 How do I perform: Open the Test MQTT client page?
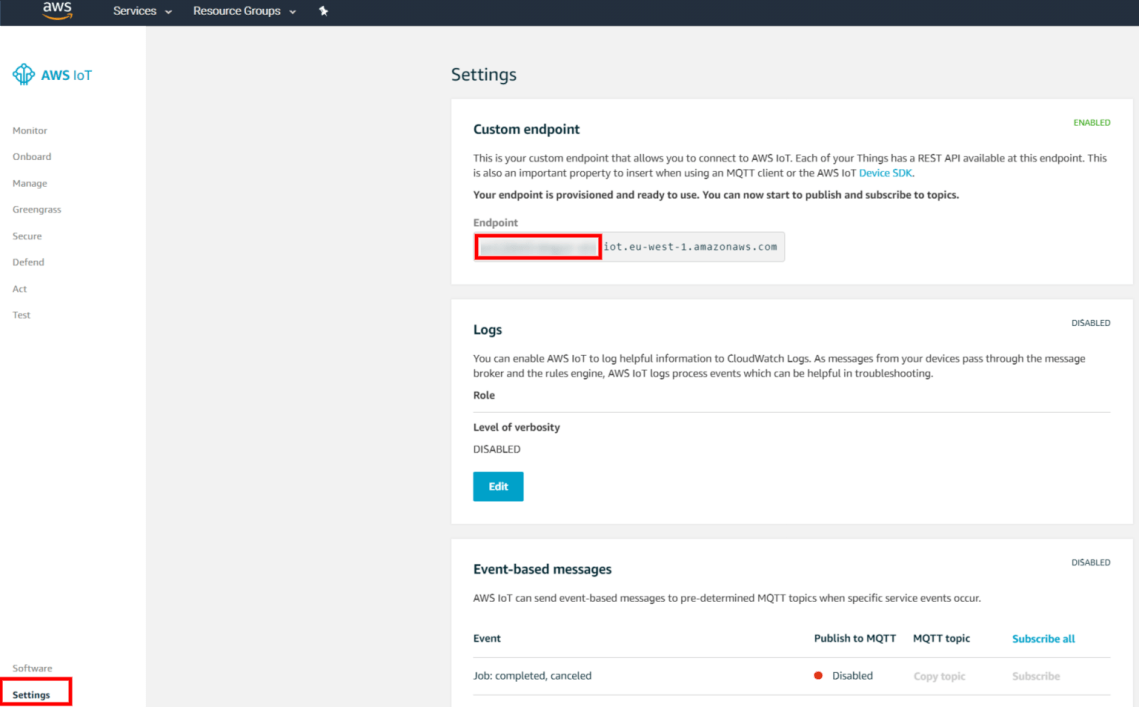(x=22, y=315)
